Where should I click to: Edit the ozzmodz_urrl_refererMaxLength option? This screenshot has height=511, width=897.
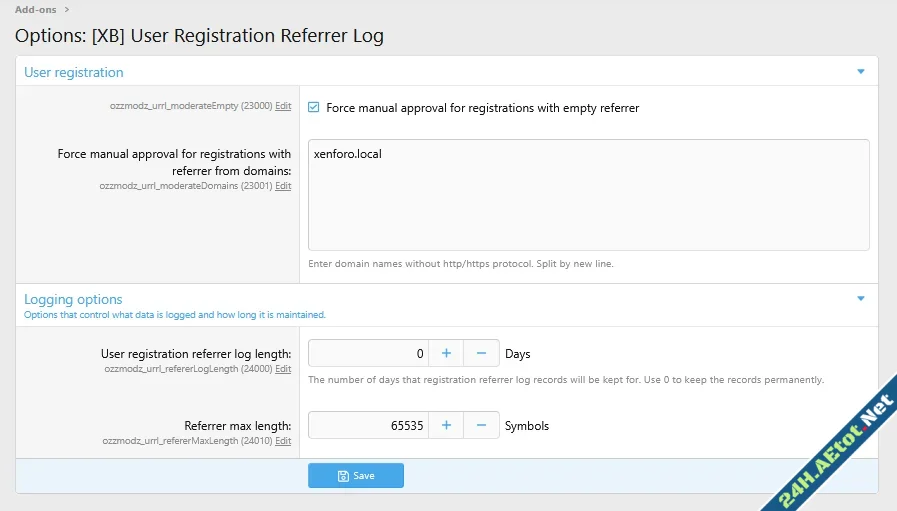283,441
